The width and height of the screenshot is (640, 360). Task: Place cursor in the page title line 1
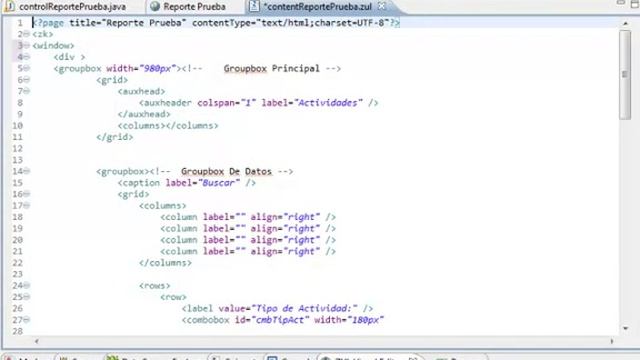pyautogui.click(x=216, y=23)
